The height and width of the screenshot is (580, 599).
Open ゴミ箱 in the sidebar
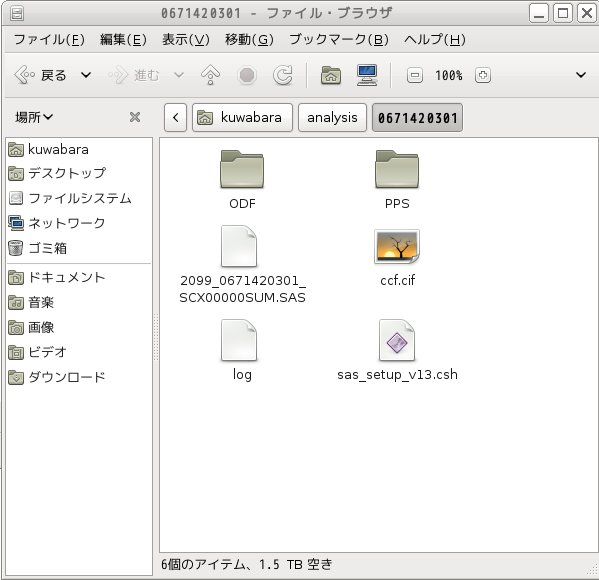pos(37,248)
